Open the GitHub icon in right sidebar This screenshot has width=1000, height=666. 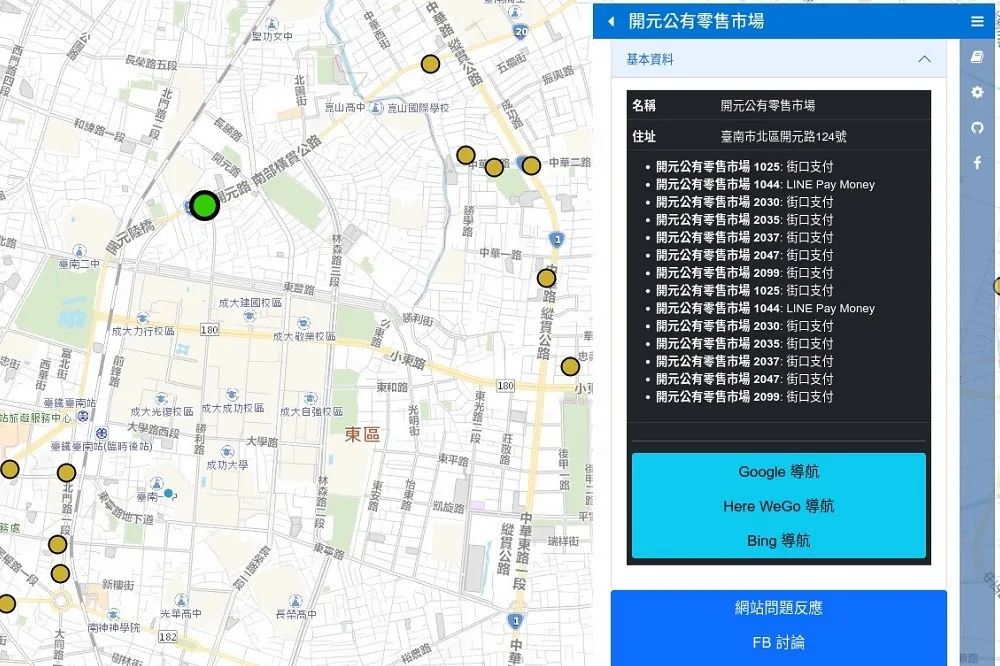tap(977, 128)
